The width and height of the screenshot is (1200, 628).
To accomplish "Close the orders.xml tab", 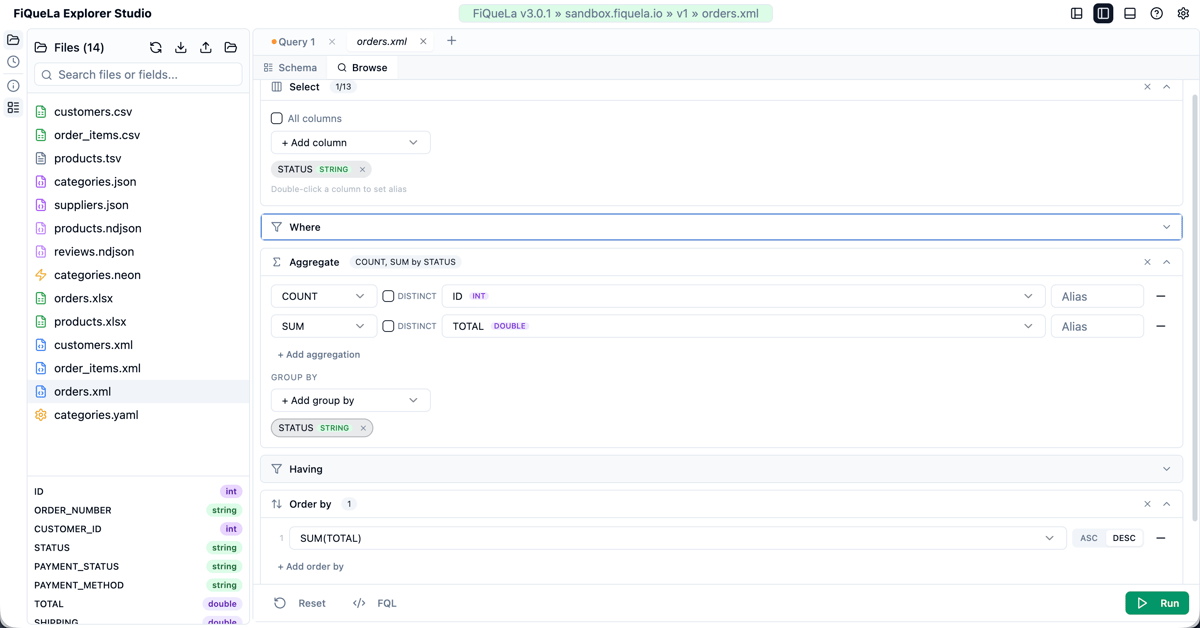I will pos(423,42).
